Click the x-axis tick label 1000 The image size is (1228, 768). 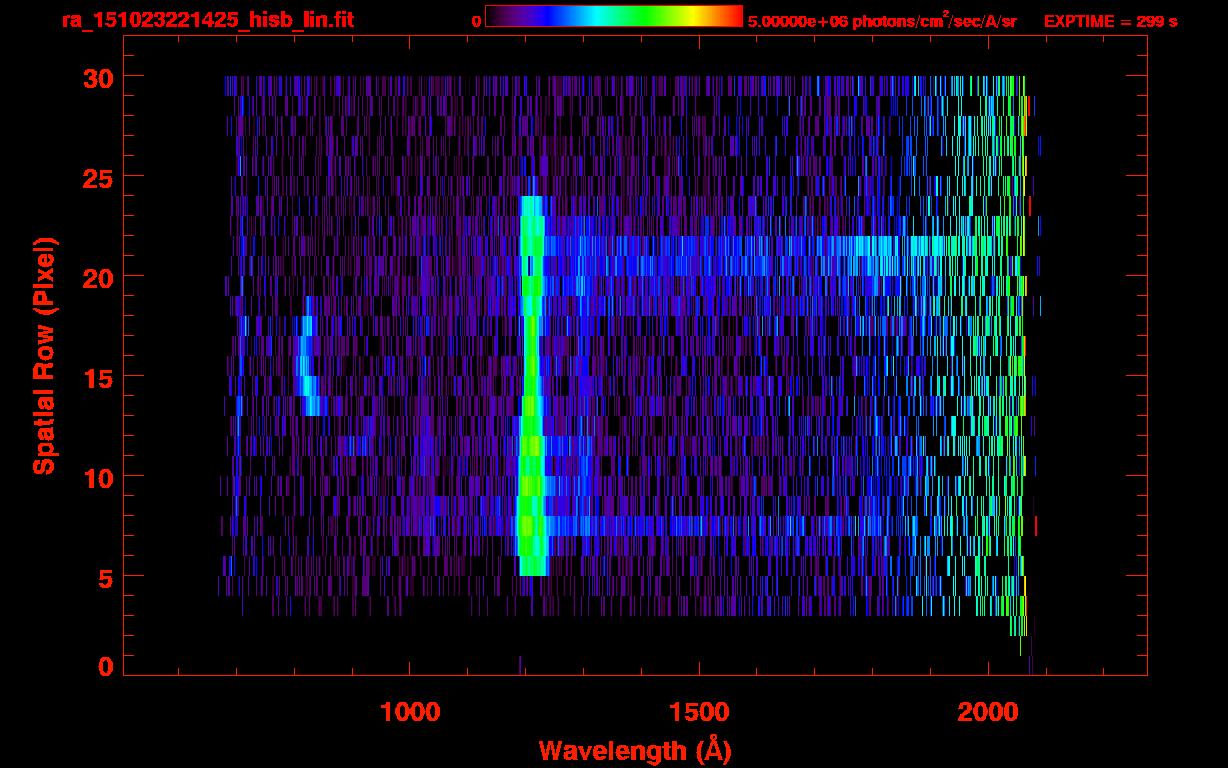pyautogui.click(x=410, y=711)
